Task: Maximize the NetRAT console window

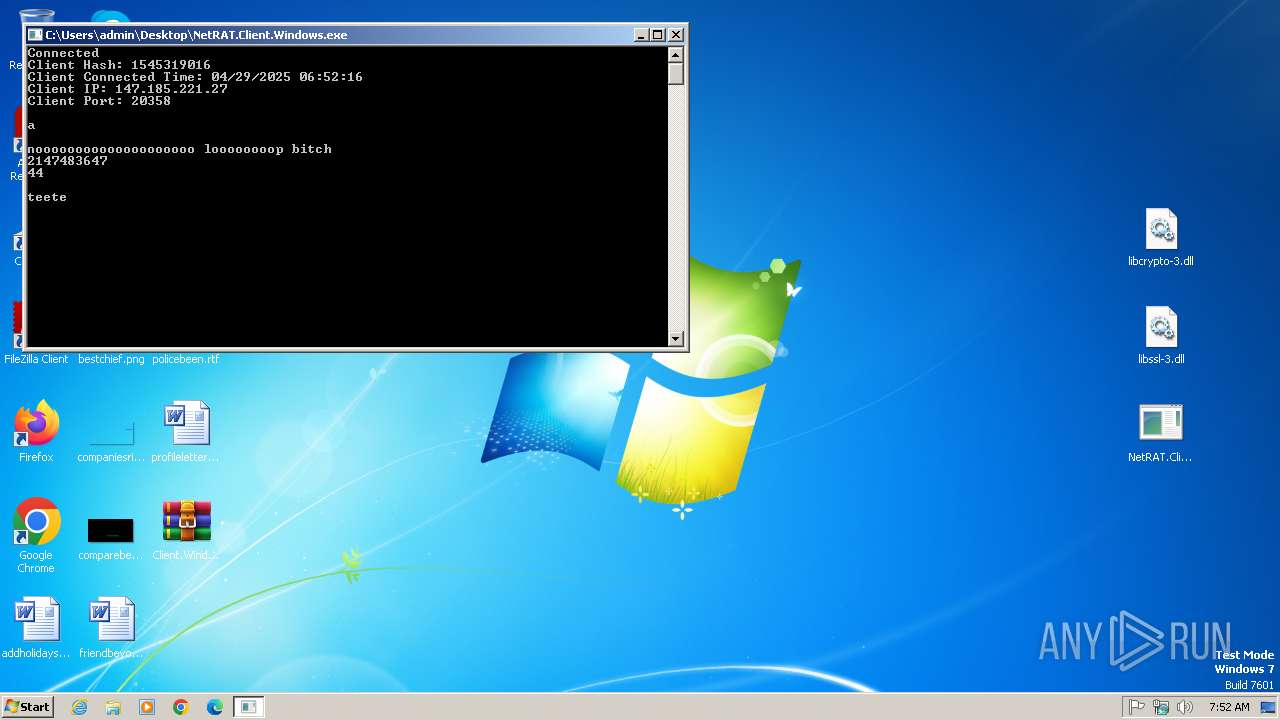Action: [x=657, y=34]
